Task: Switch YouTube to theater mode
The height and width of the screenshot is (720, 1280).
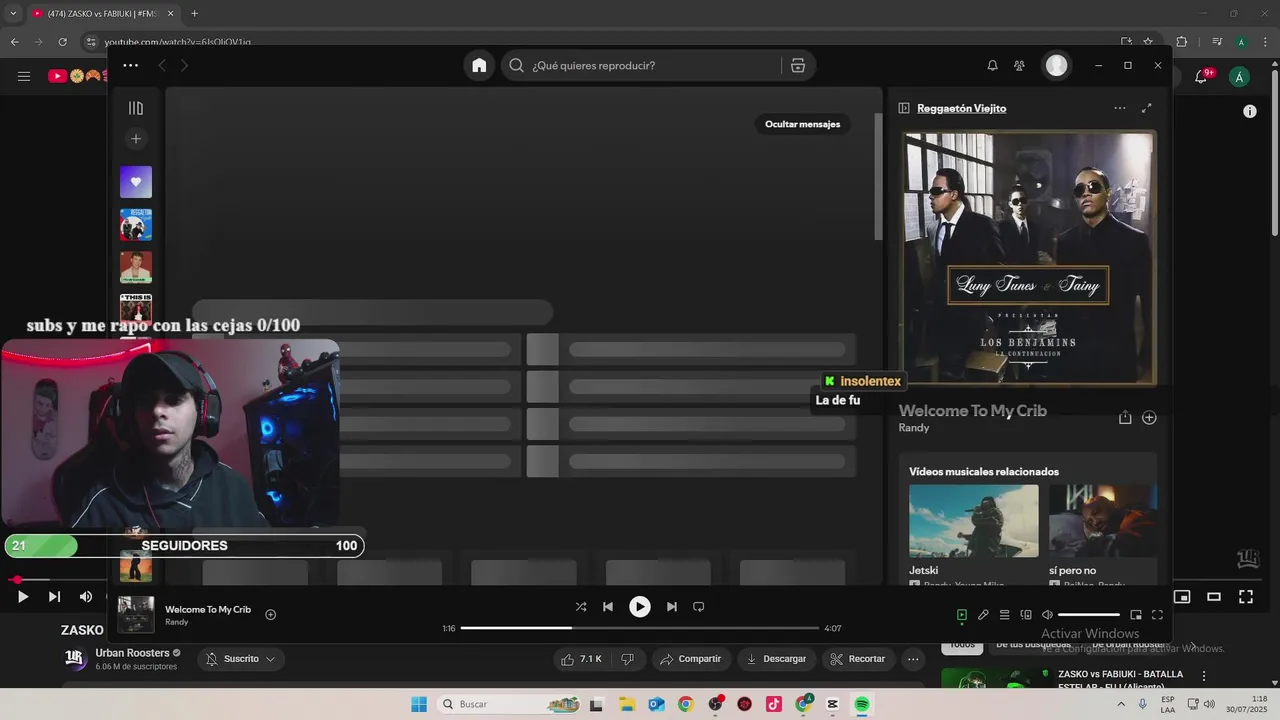Action: tap(1214, 597)
